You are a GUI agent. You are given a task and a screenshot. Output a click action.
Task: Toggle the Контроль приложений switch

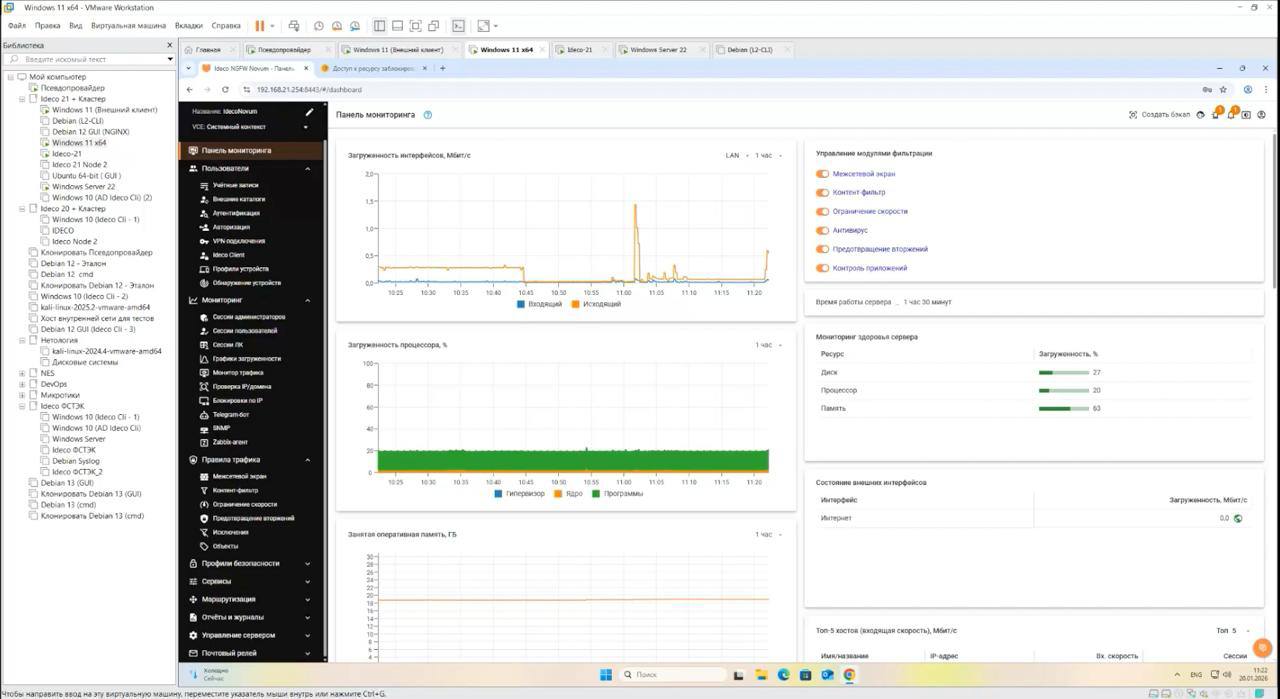point(823,268)
